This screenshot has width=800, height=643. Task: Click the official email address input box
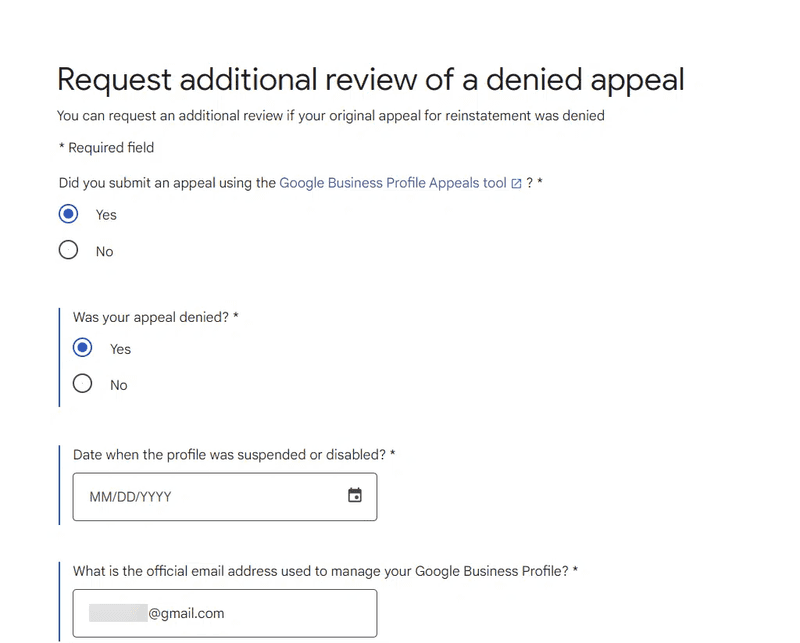(225, 613)
